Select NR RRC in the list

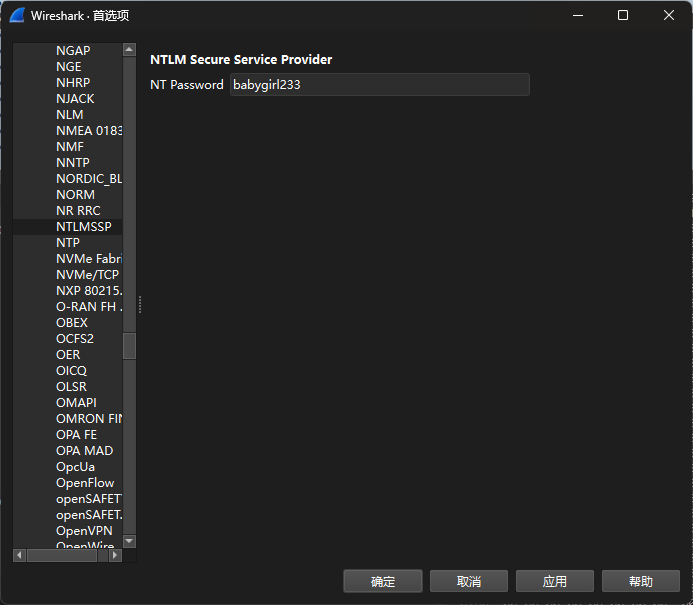pos(78,211)
